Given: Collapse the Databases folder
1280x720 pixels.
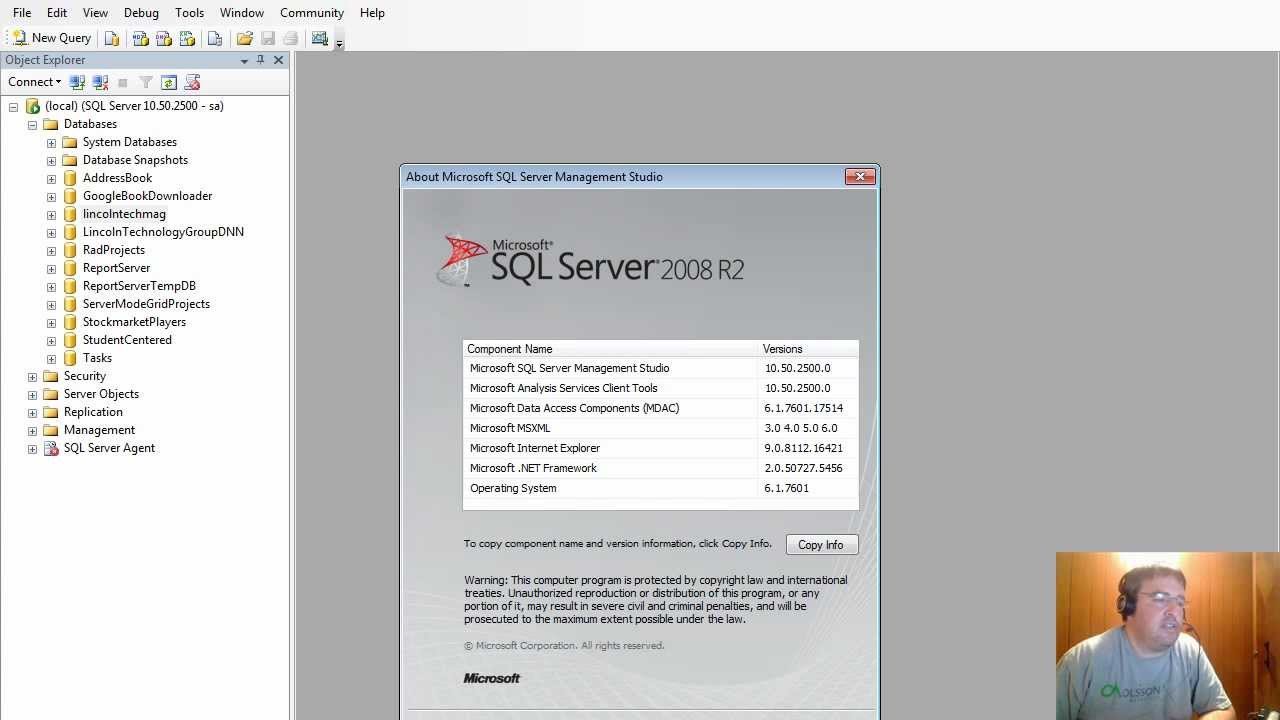Looking at the screenshot, I should tap(33, 125).
